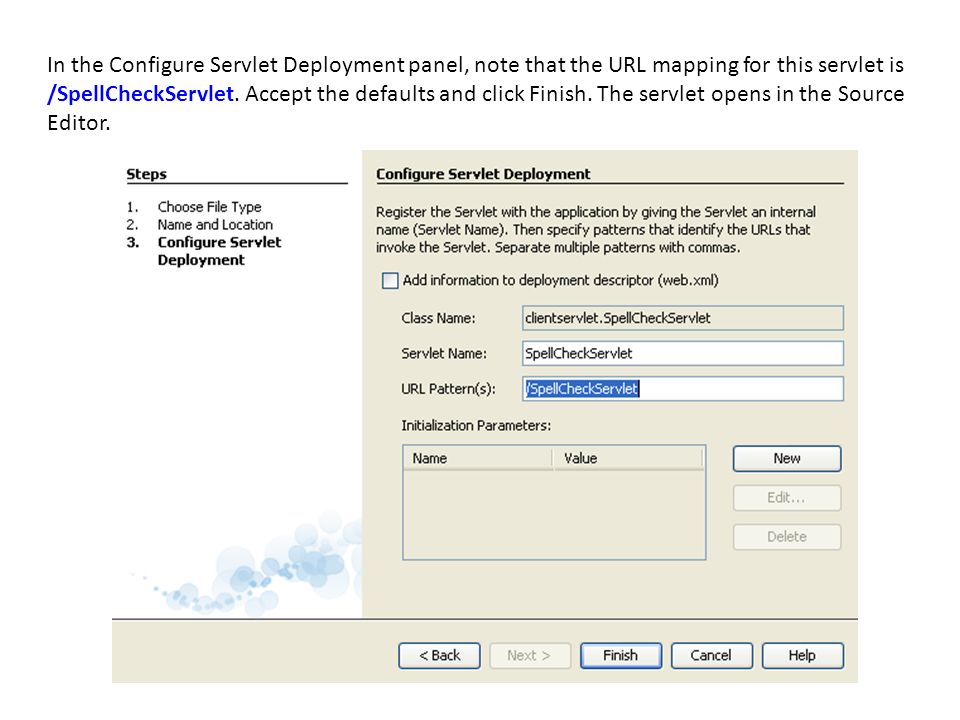Click the URL Pattern(s) label
The height and width of the screenshot is (720, 960).
coord(448,389)
